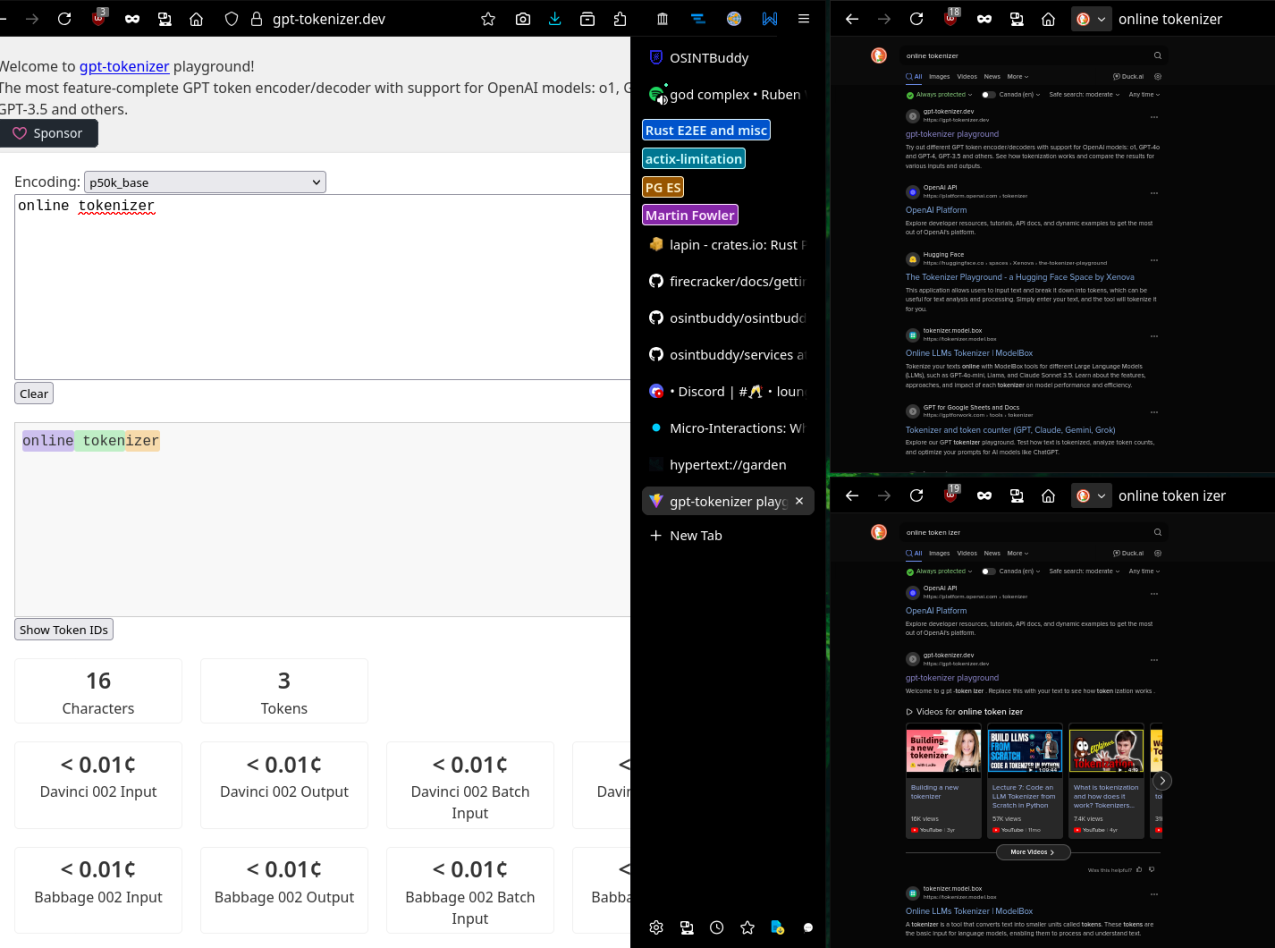Open the downloads panel

[x=555, y=19]
